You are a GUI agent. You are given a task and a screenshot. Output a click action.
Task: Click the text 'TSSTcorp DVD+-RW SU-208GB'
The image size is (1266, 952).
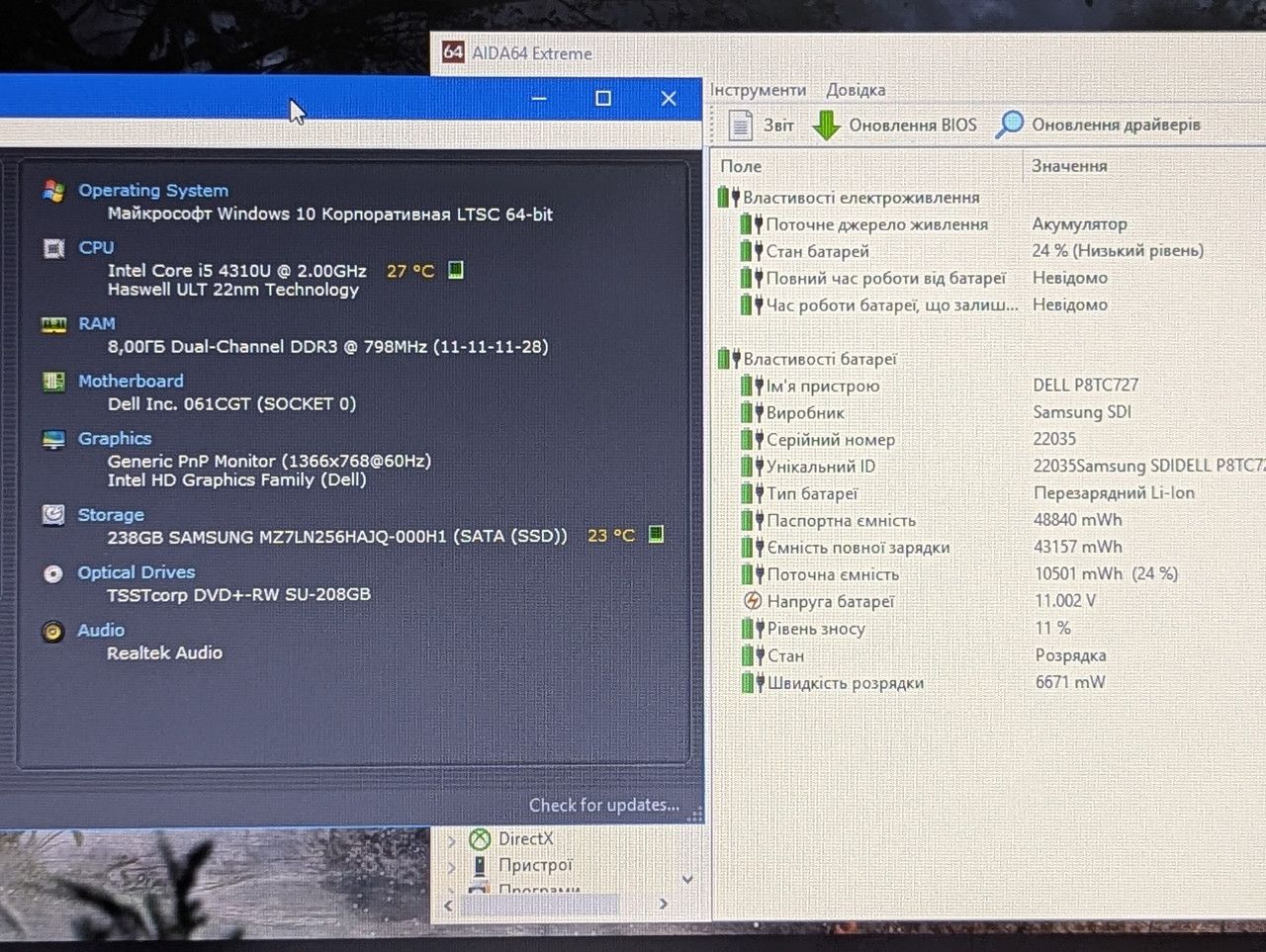pyautogui.click(x=239, y=595)
